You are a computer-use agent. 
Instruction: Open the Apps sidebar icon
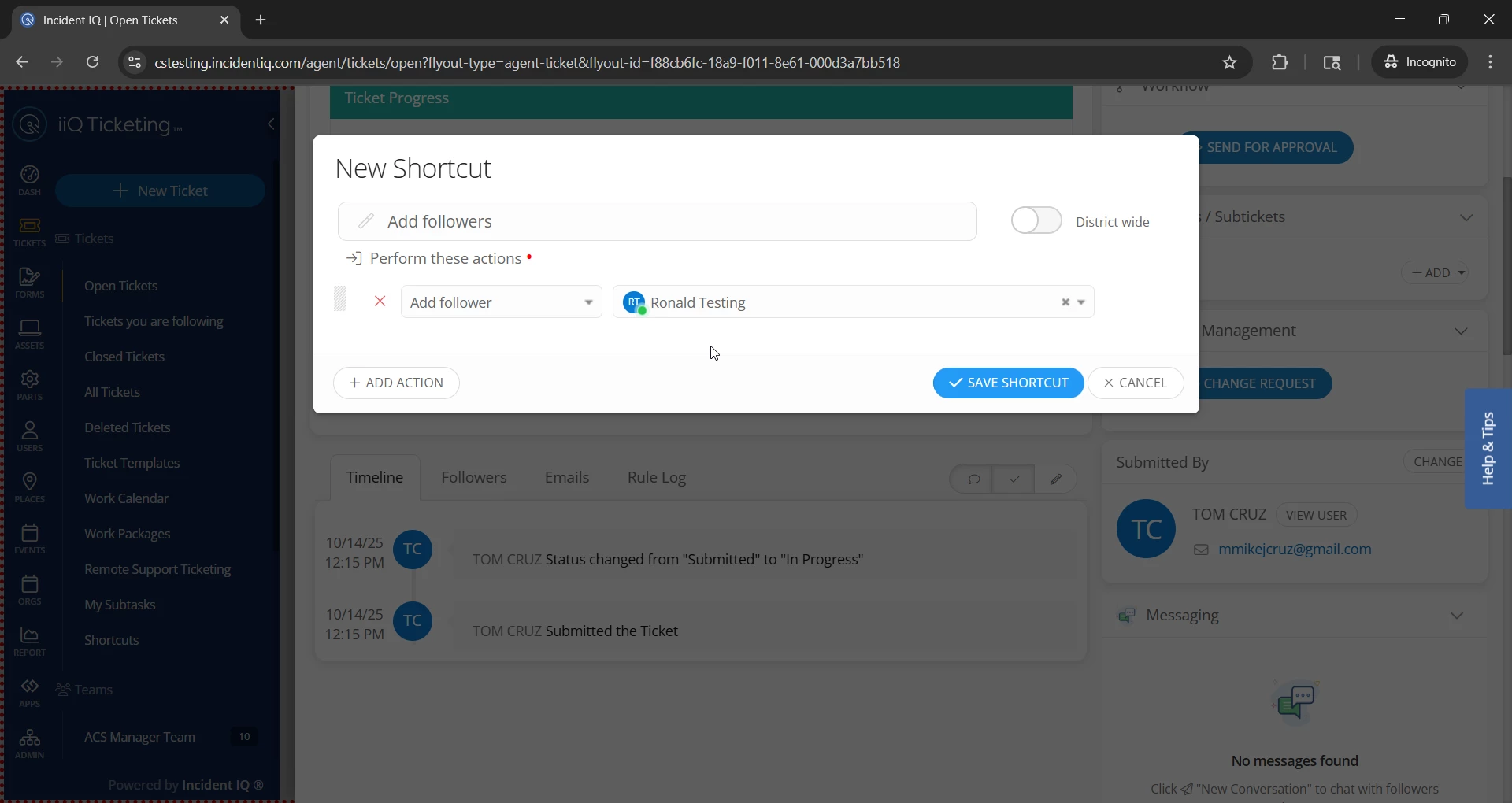[x=29, y=692]
